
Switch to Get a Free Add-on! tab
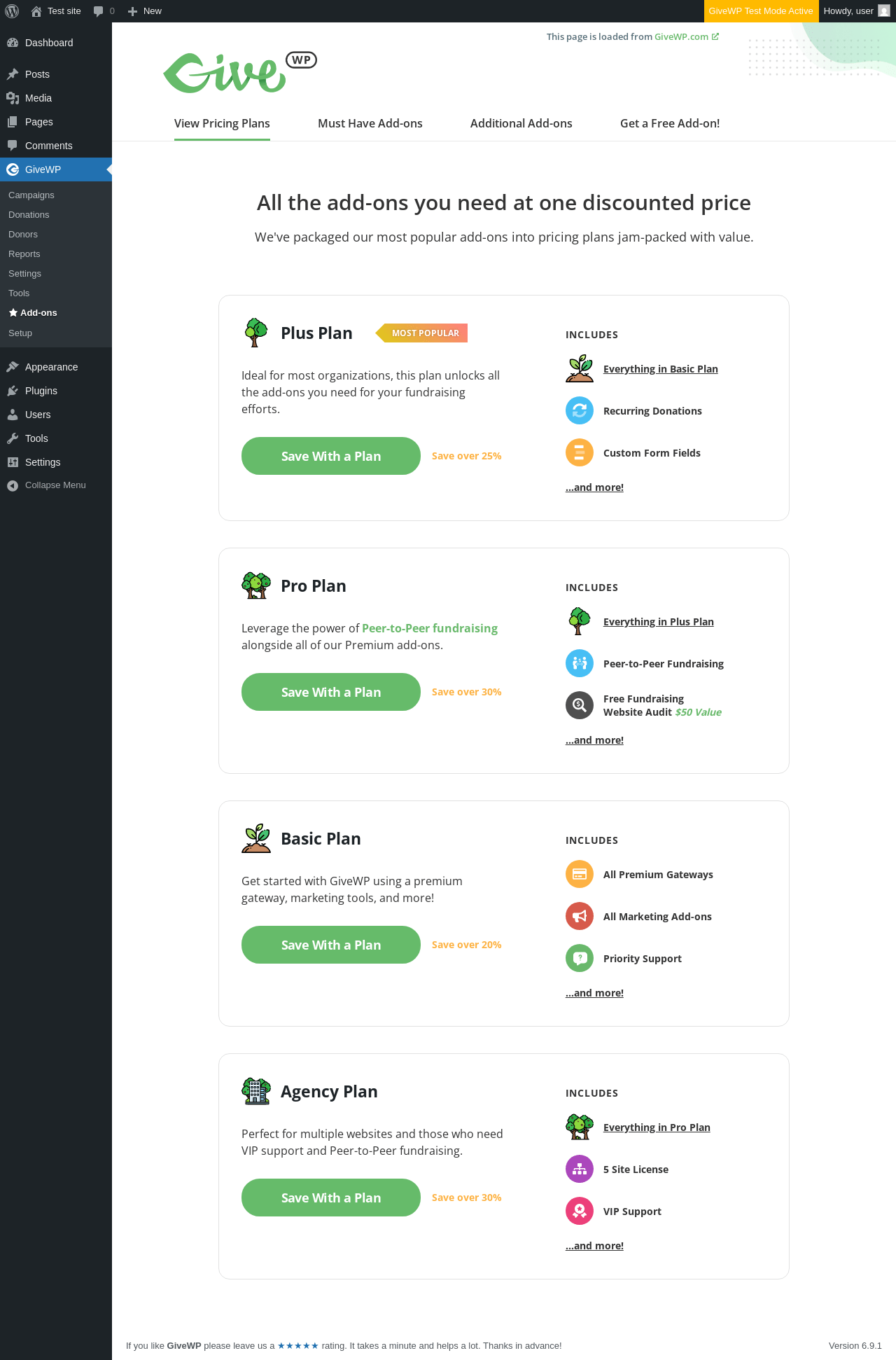click(670, 123)
